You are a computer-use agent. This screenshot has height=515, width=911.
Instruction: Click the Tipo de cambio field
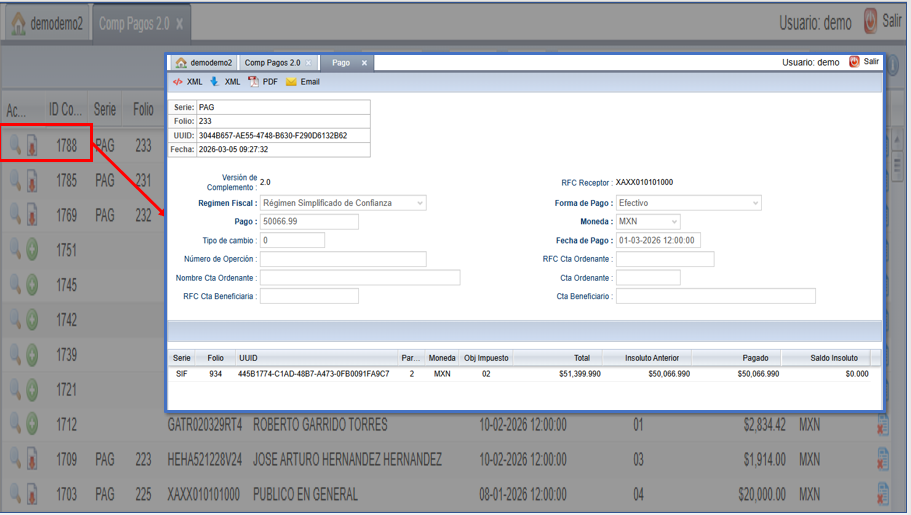[x=292, y=240]
